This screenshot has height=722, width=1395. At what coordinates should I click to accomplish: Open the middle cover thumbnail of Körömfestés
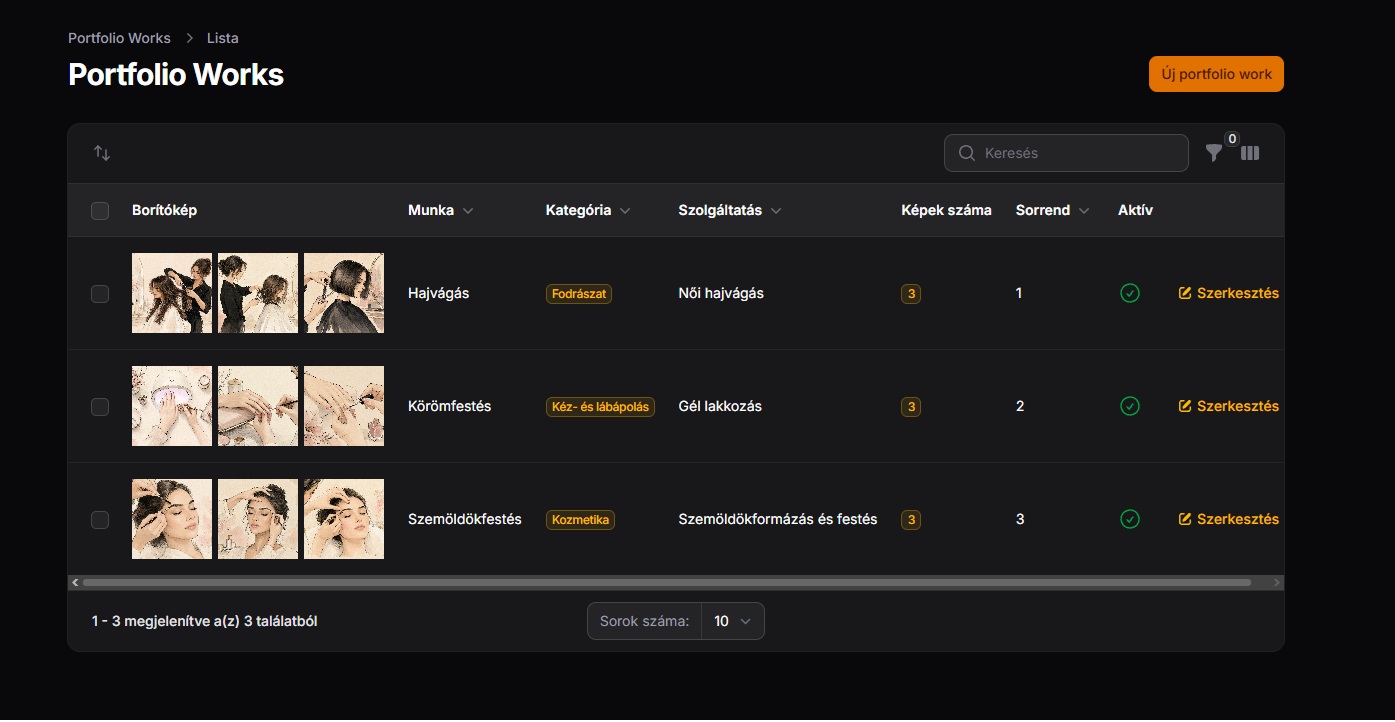coord(258,406)
